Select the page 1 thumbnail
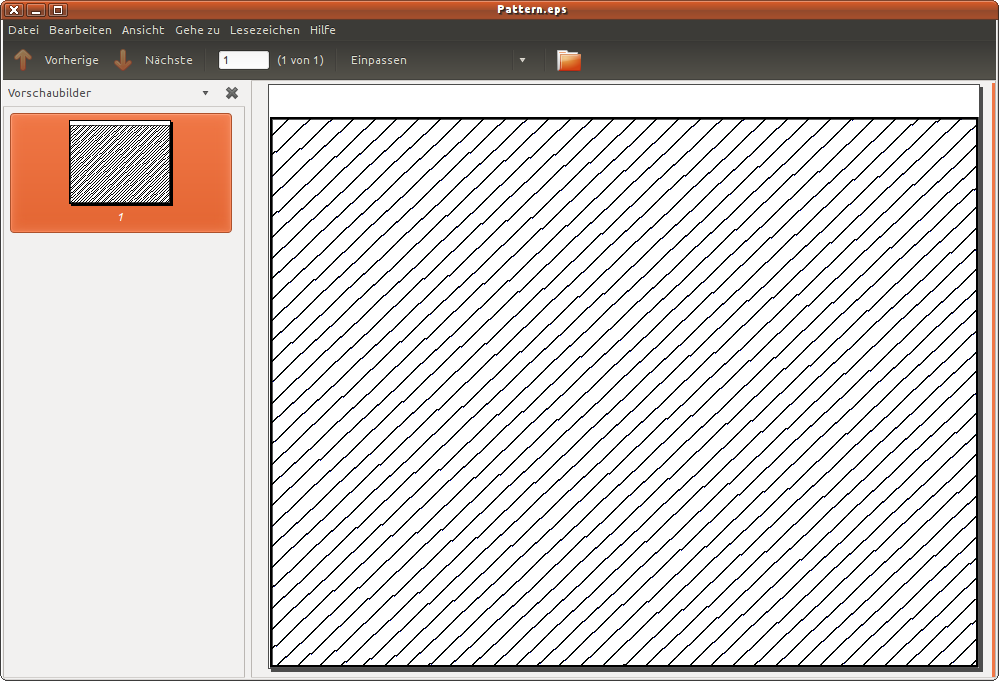Image resolution: width=999 pixels, height=681 pixels. pos(121,163)
